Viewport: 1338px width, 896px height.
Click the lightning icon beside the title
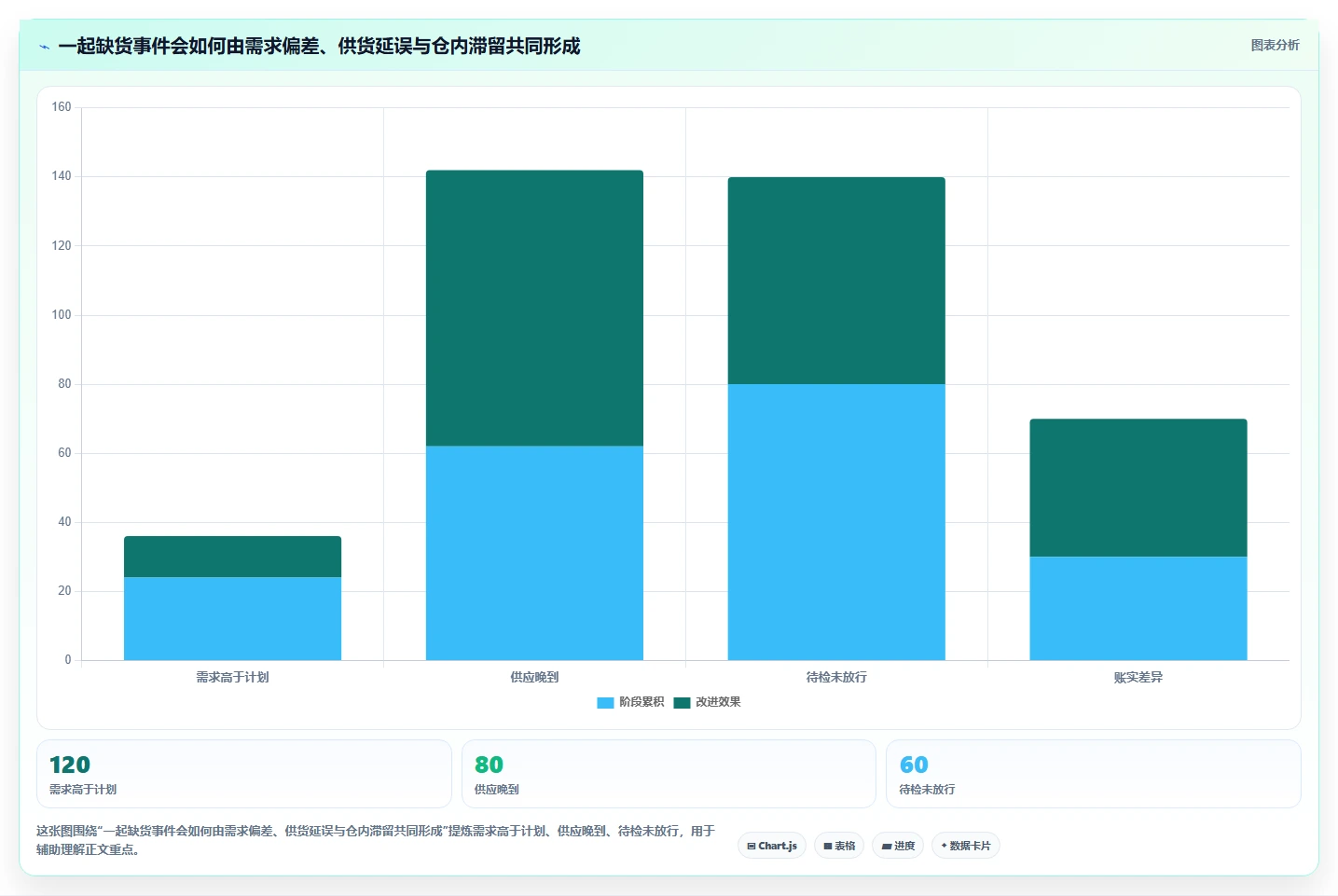[x=44, y=46]
